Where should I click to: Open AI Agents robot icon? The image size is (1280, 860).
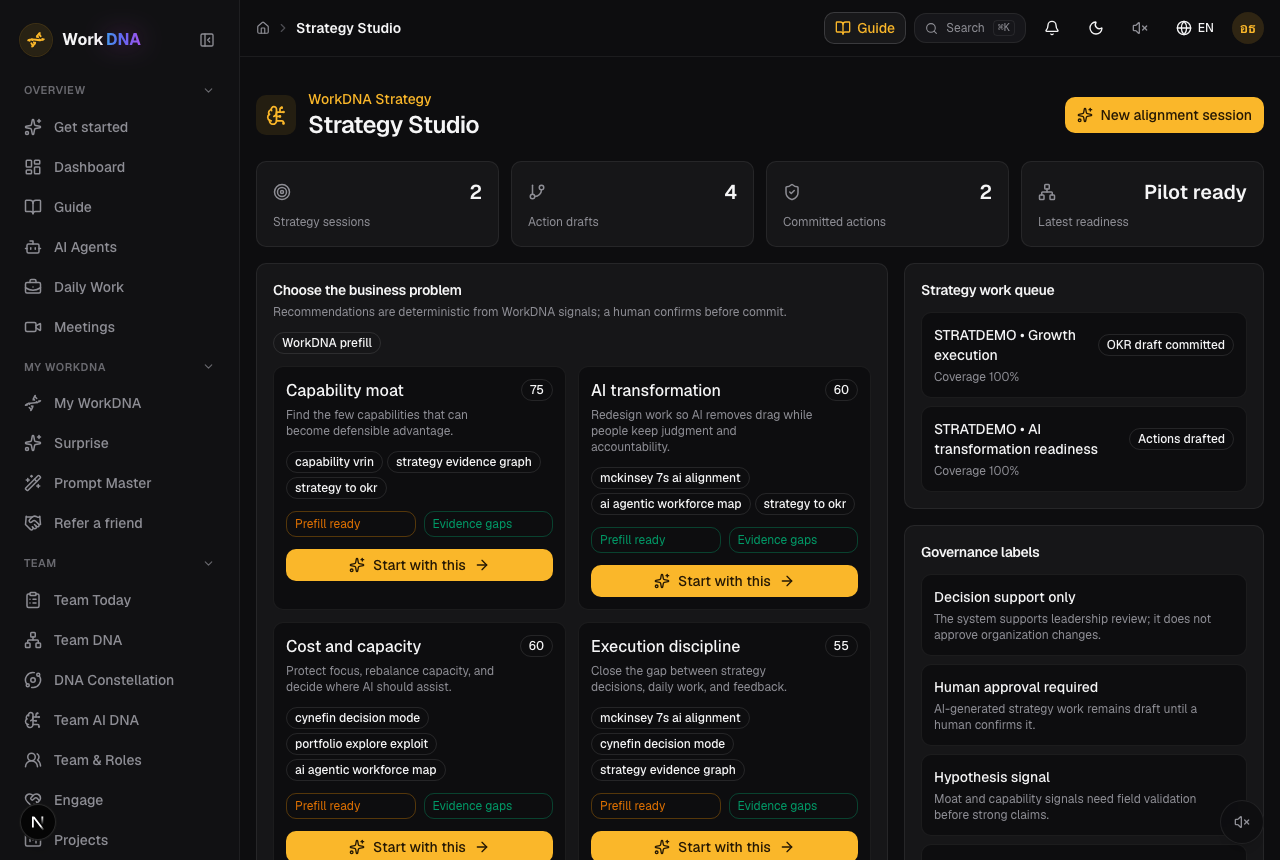[x=33, y=247]
